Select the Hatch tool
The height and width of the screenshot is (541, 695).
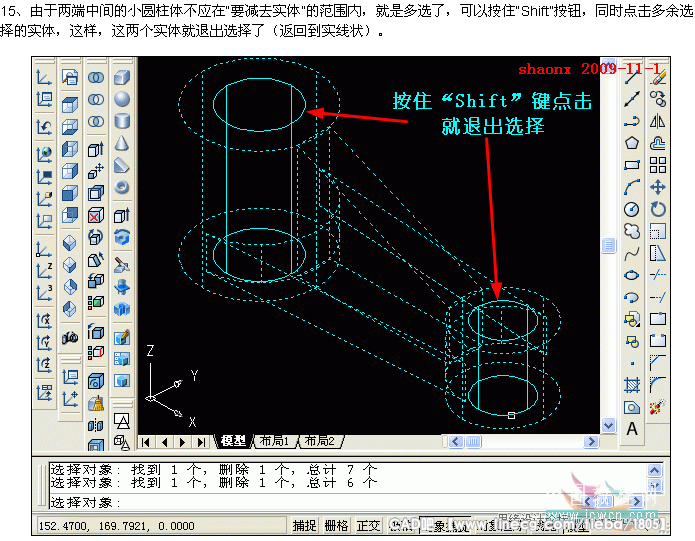point(632,385)
